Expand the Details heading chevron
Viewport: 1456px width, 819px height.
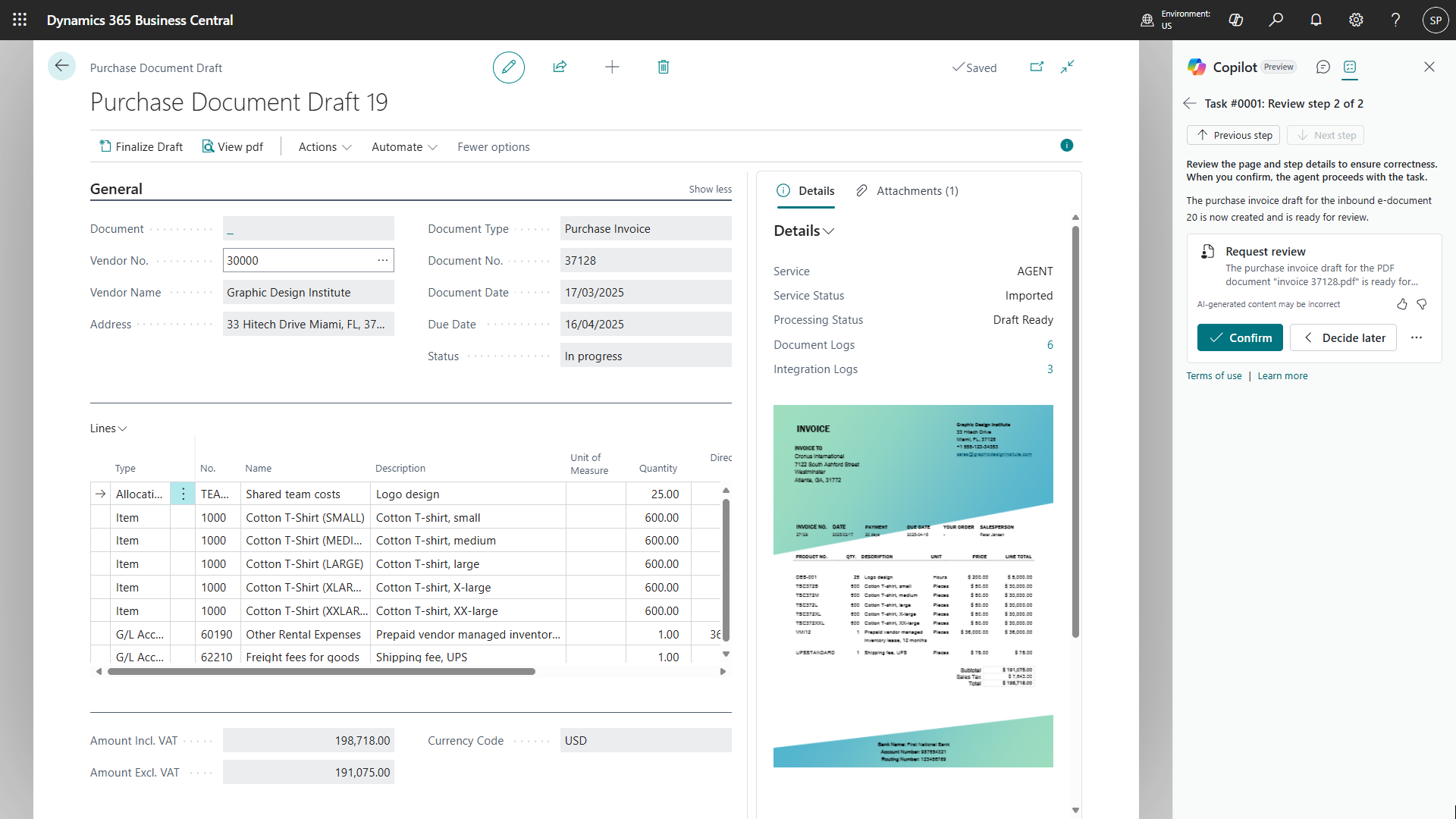[829, 231]
